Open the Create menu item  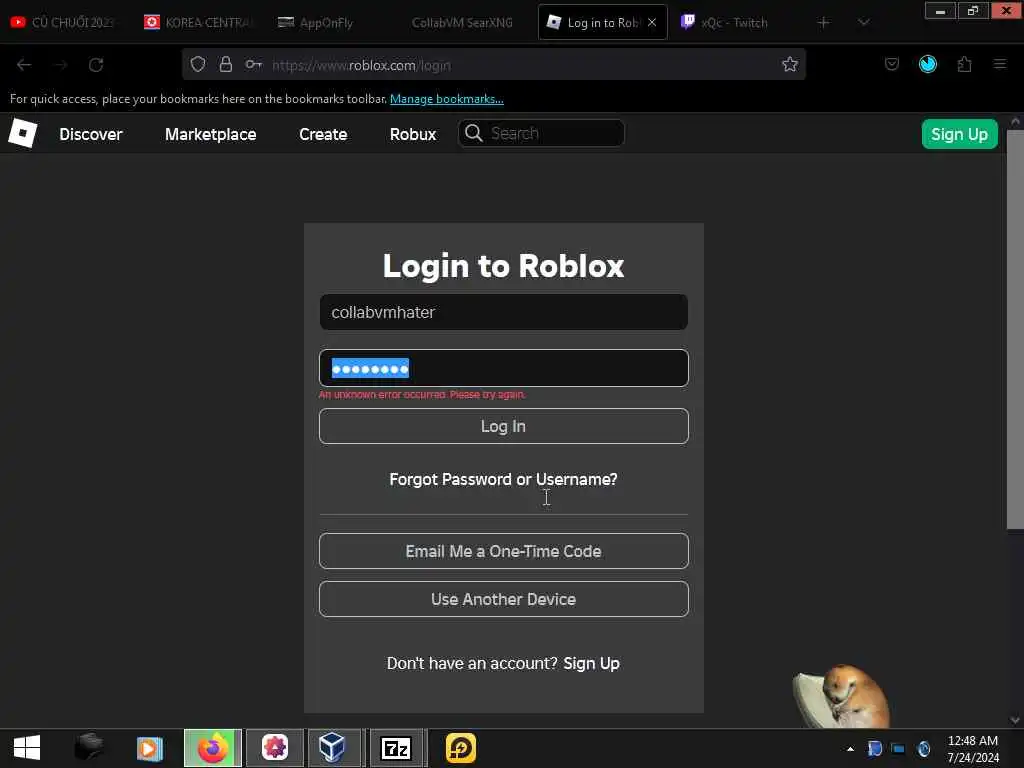(323, 135)
